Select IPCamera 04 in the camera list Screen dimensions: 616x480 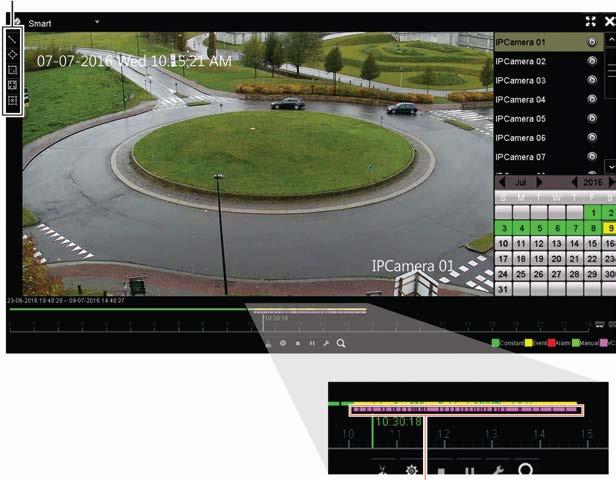548,99
